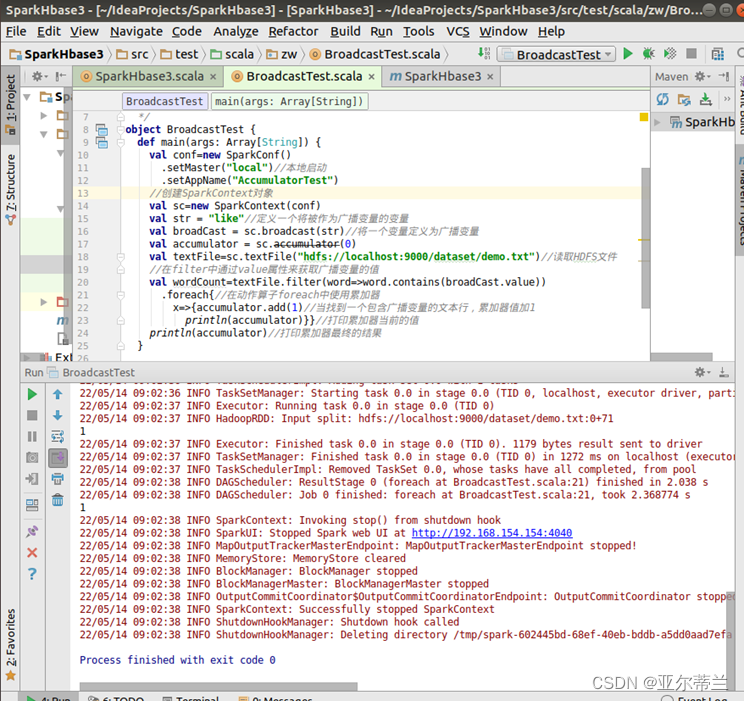Download Maven sources and documentation

pos(706,99)
